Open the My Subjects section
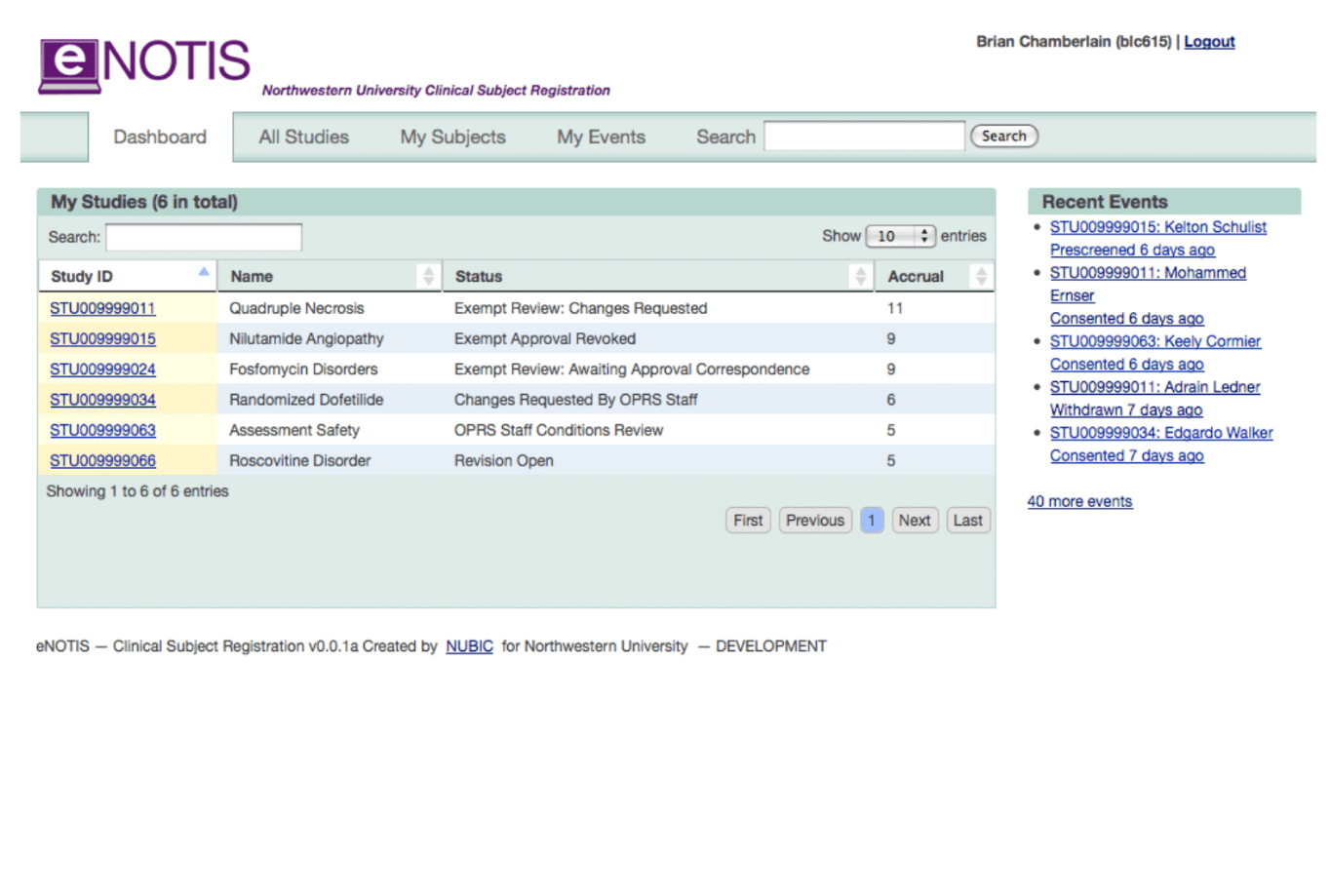The width and height of the screenshot is (1330, 896). click(x=451, y=136)
